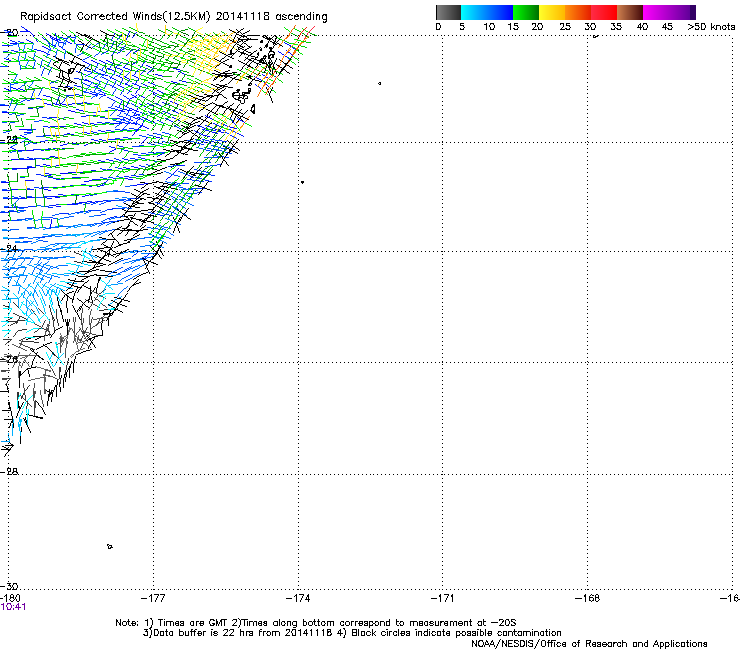This screenshot has height=650, width=740.
Task: Click the purple time stamp '10:41'
Action: coord(13,607)
